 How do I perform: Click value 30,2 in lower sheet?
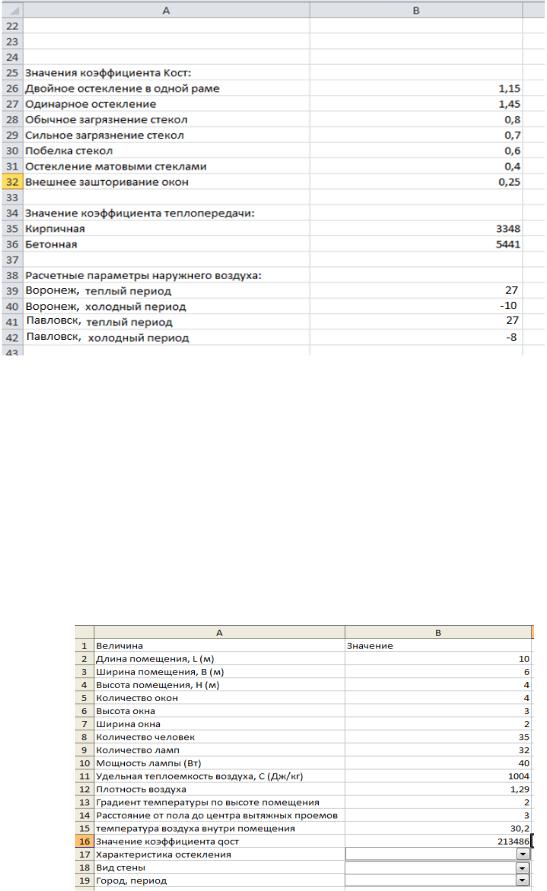[x=520, y=828]
